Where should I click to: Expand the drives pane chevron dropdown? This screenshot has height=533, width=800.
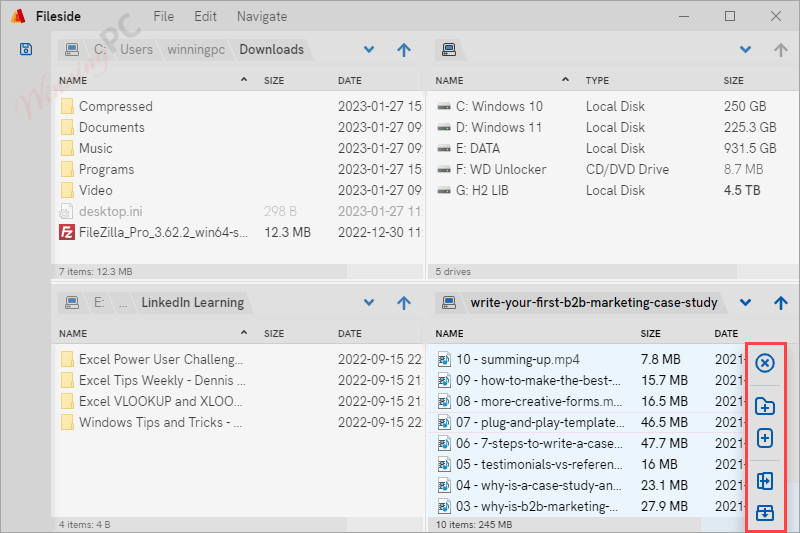[x=745, y=49]
